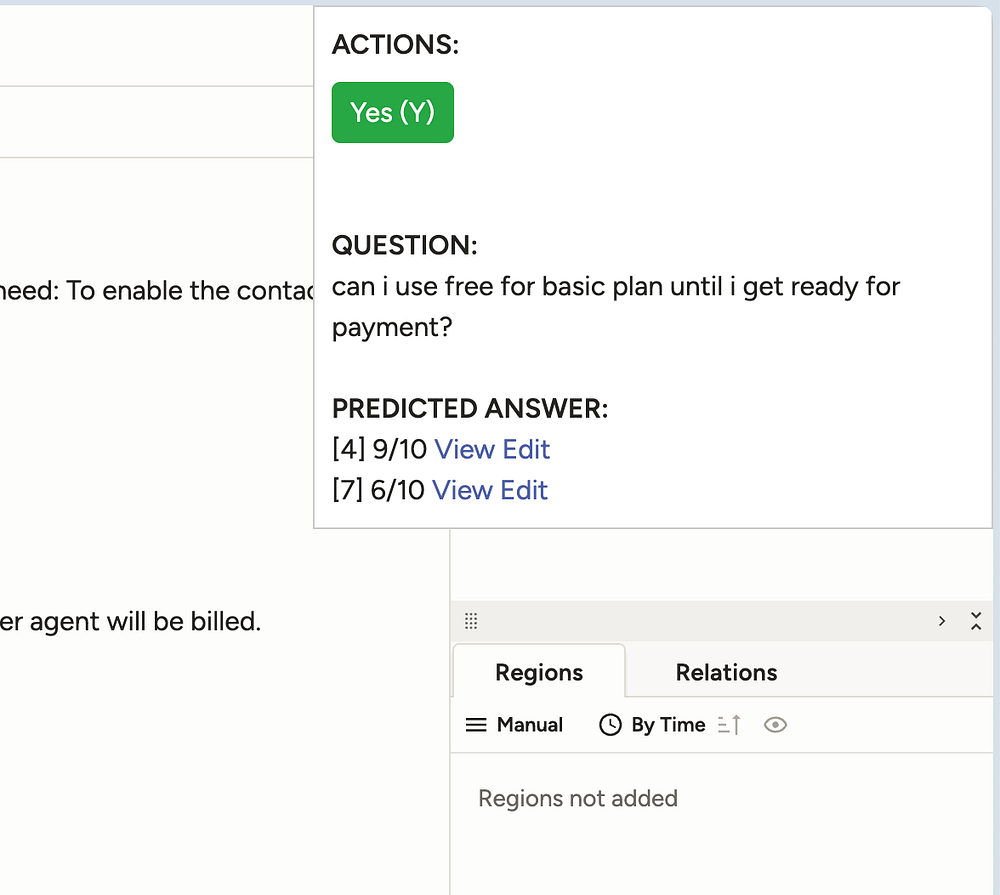Viewport: 1000px width, 895px height.
Task: Open View link for answer [4]
Action: [465, 450]
